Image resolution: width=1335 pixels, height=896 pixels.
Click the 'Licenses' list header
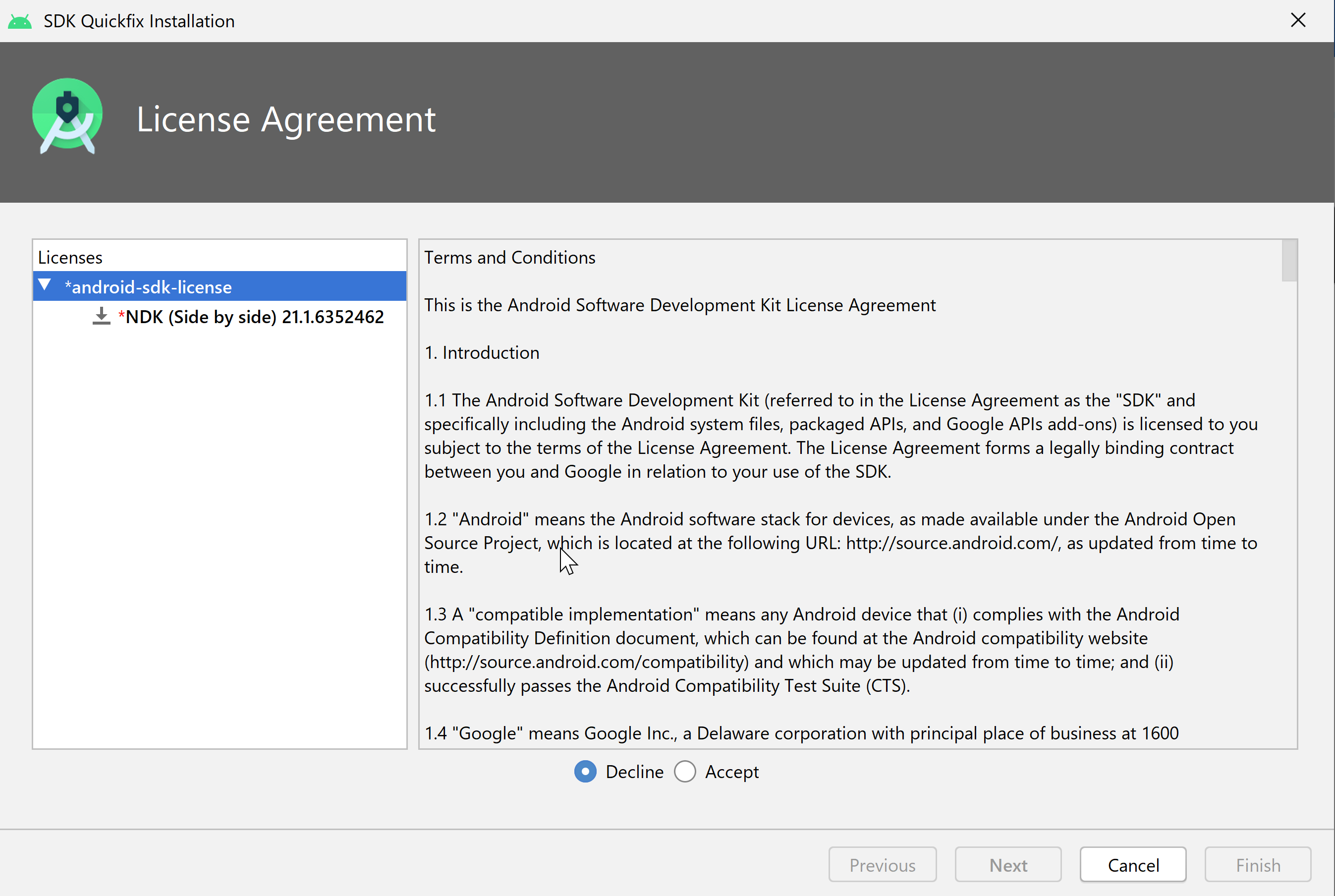(70, 258)
